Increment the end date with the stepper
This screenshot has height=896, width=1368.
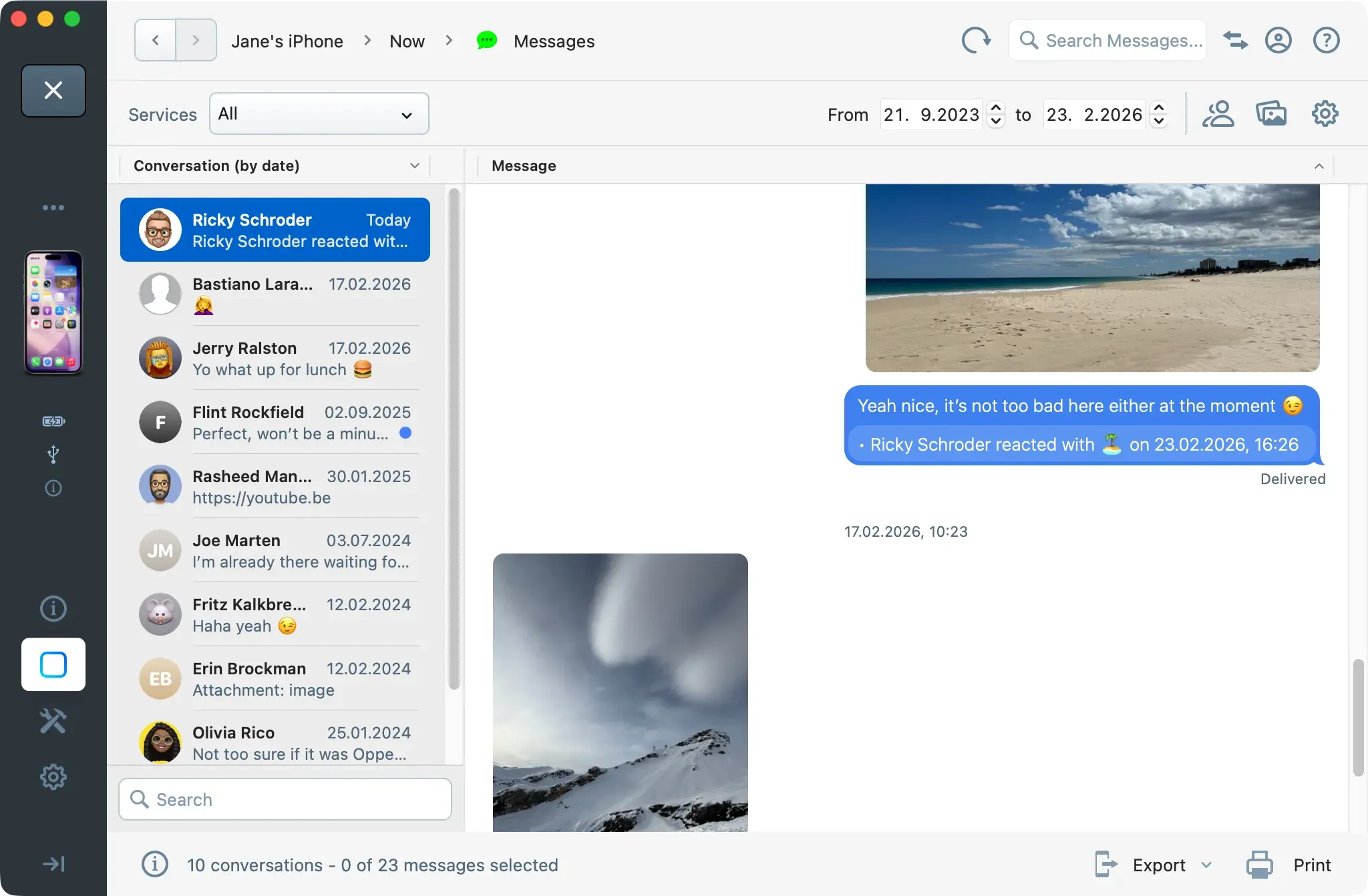click(x=1159, y=107)
